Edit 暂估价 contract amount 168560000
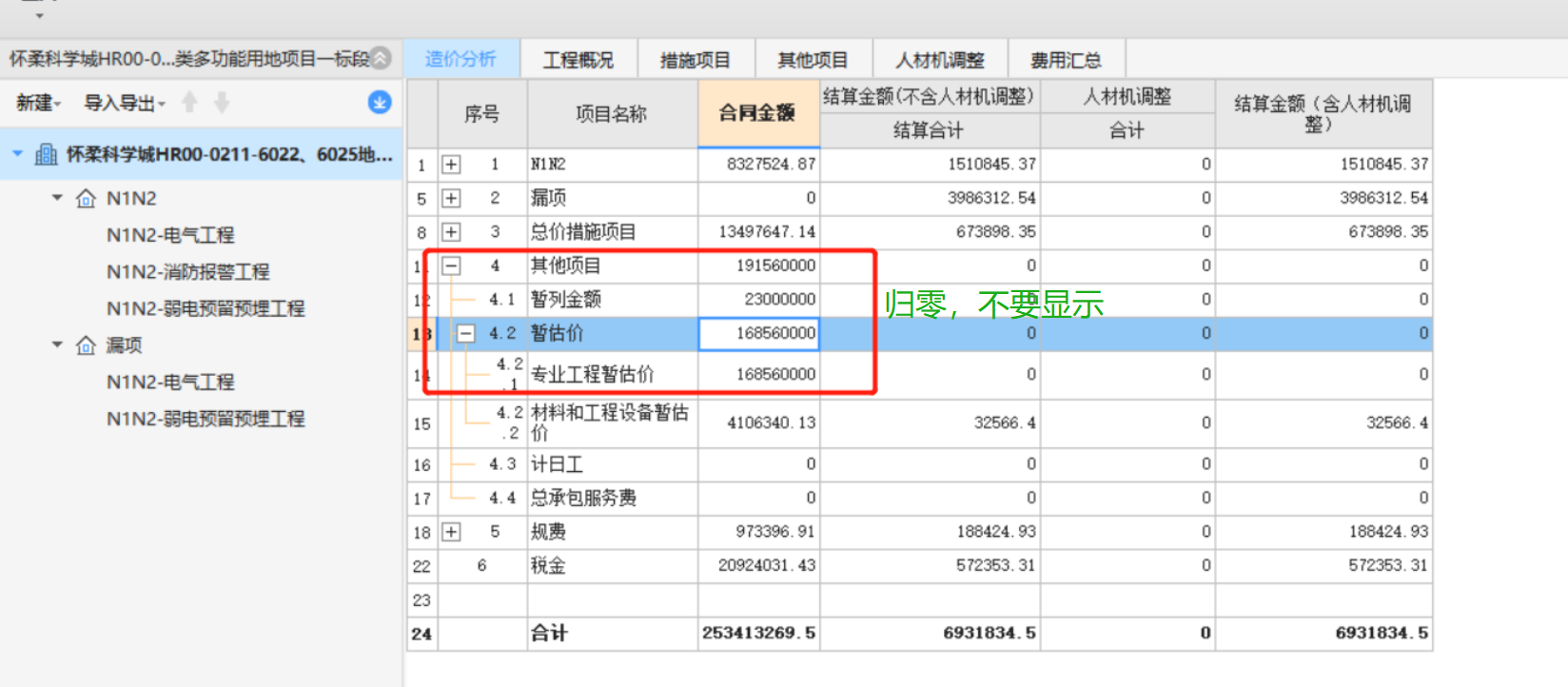This screenshot has height=687, width=1568. click(758, 333)
